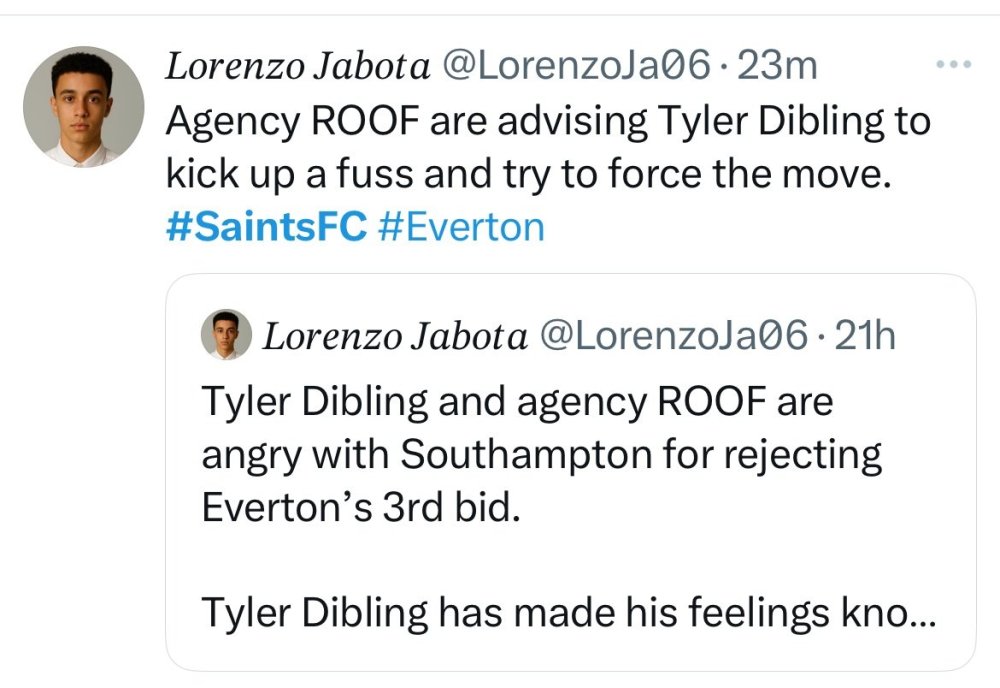1000x688 pixels.
Task: Click the large Lorenzo Jabota profile photo
Action: coord(84,106)
